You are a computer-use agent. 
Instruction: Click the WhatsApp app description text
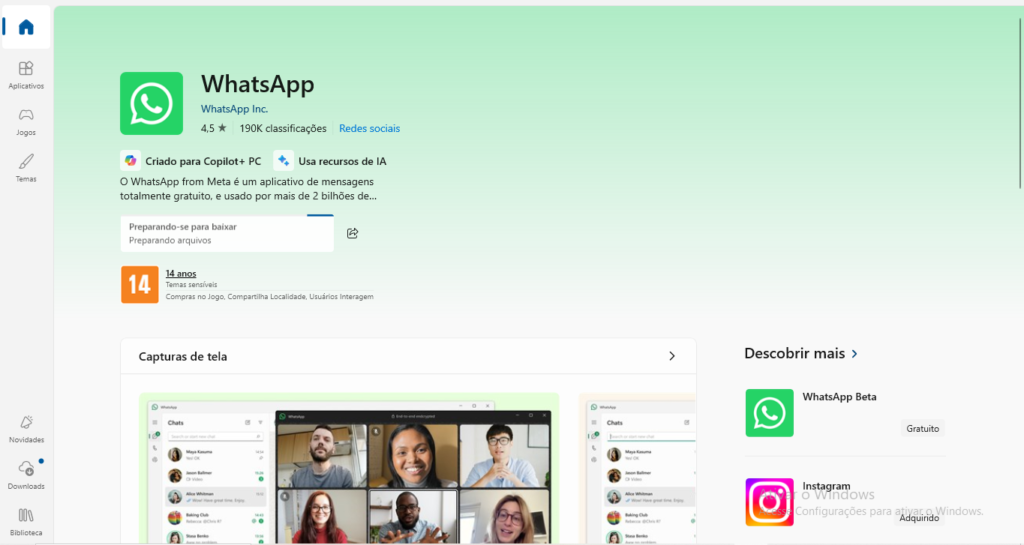coord(248,189)
